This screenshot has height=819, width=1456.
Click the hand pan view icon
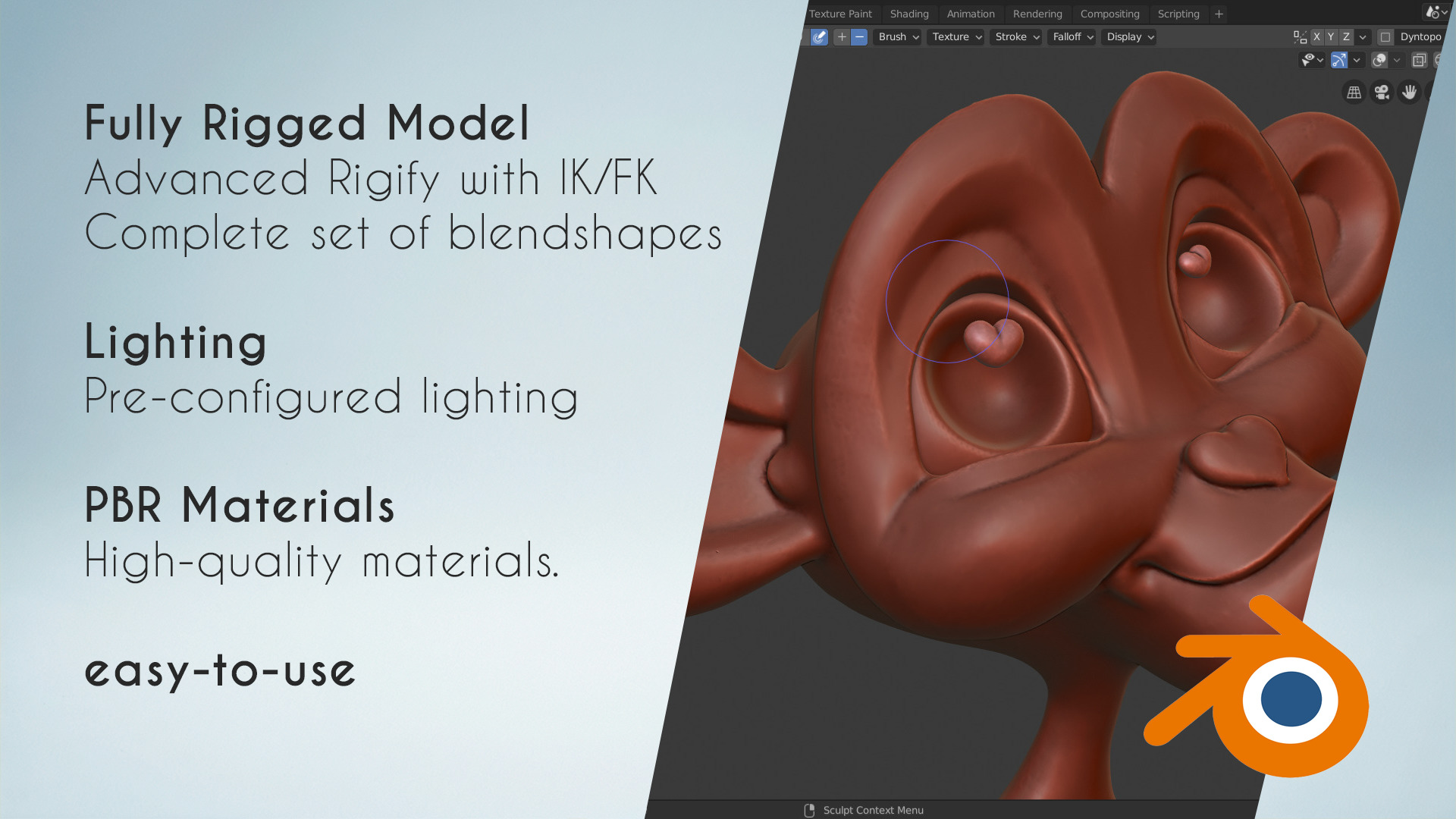(1409, 93)
